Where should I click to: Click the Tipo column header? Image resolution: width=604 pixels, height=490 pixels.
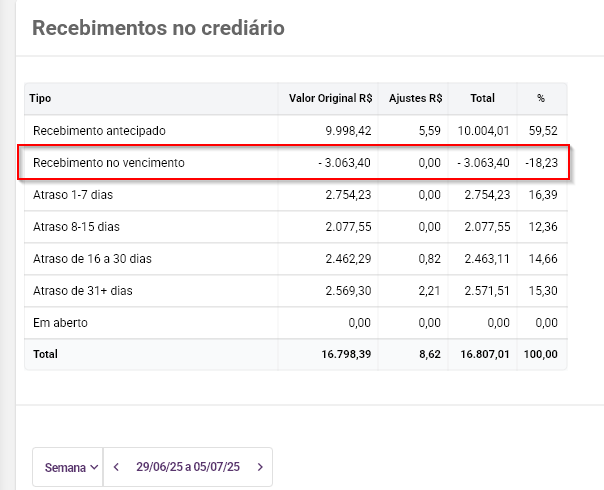click(41, 99)
